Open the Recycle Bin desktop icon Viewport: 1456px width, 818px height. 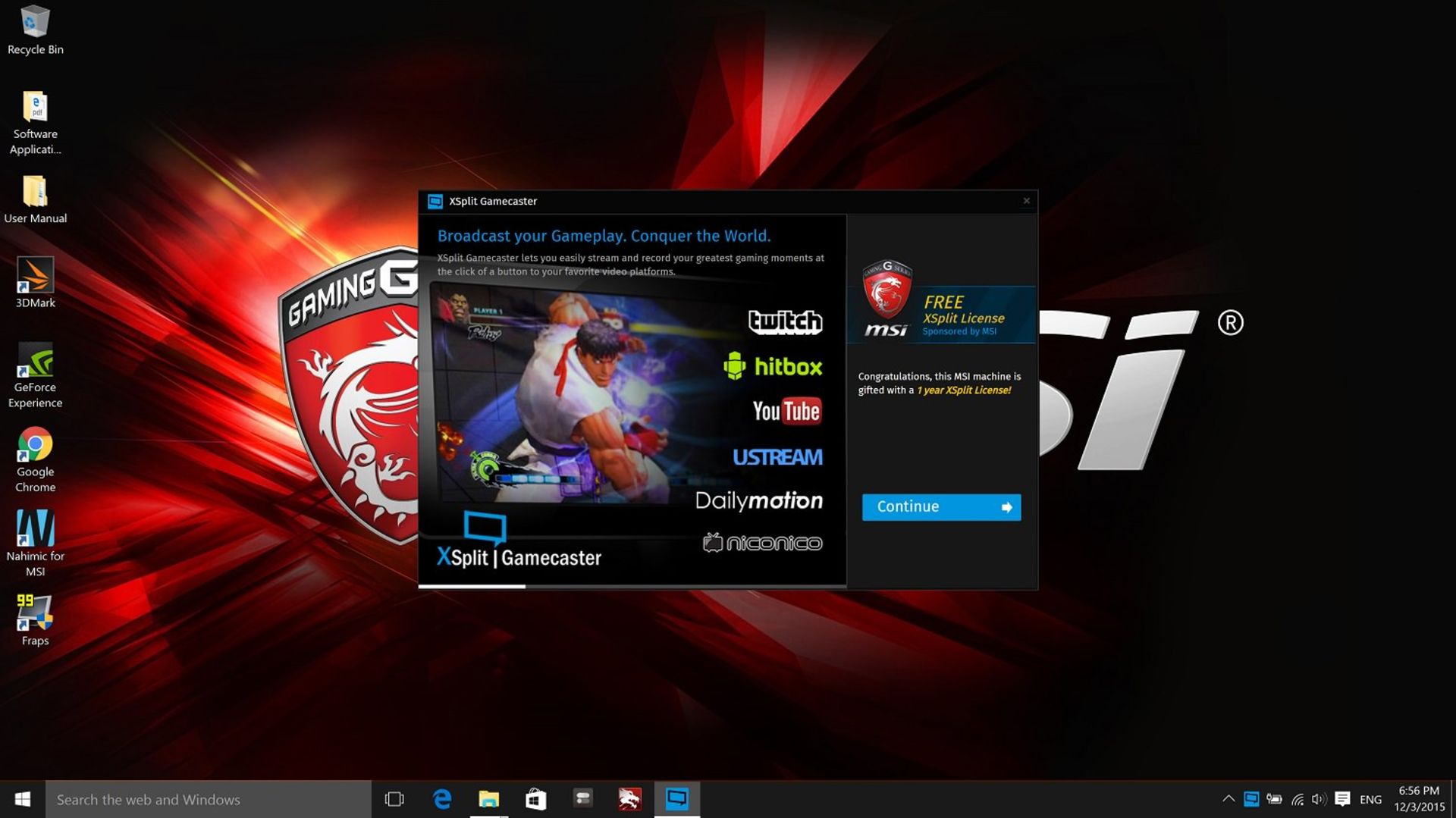35,30
